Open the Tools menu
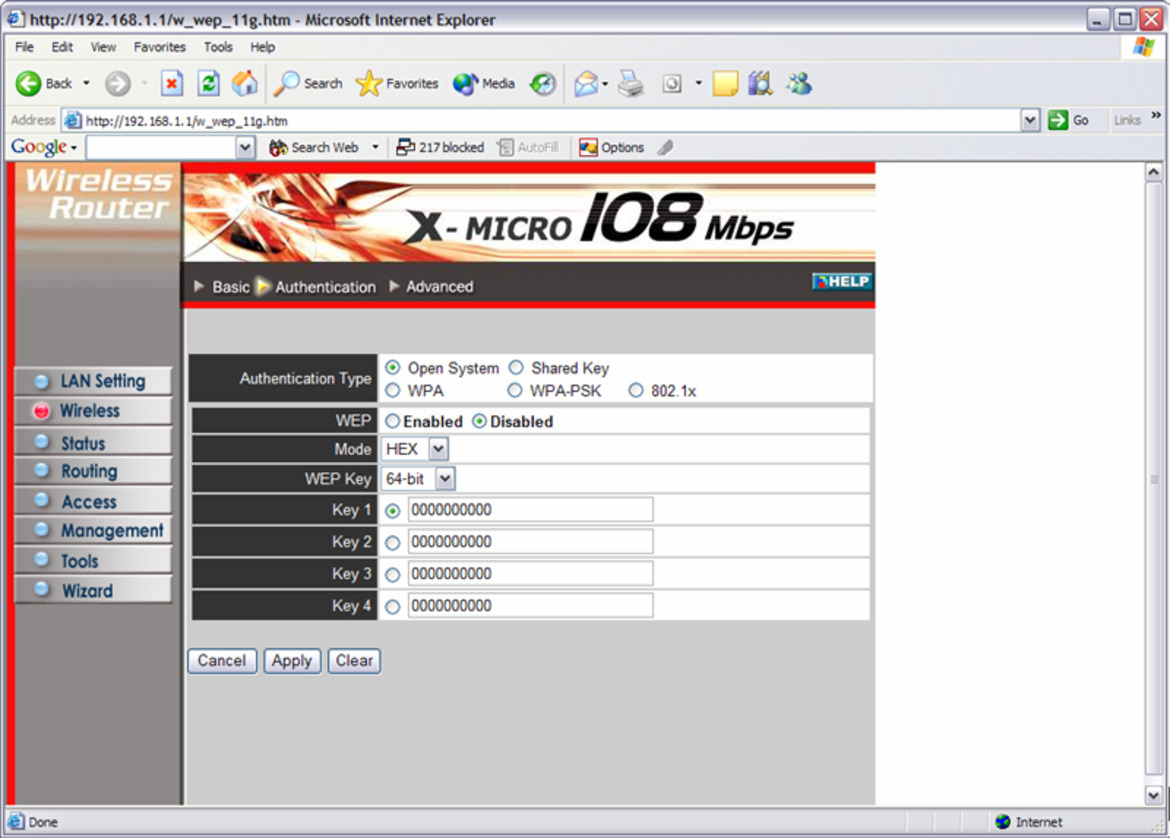The image size is (1170, 838). tap(218, 47)
